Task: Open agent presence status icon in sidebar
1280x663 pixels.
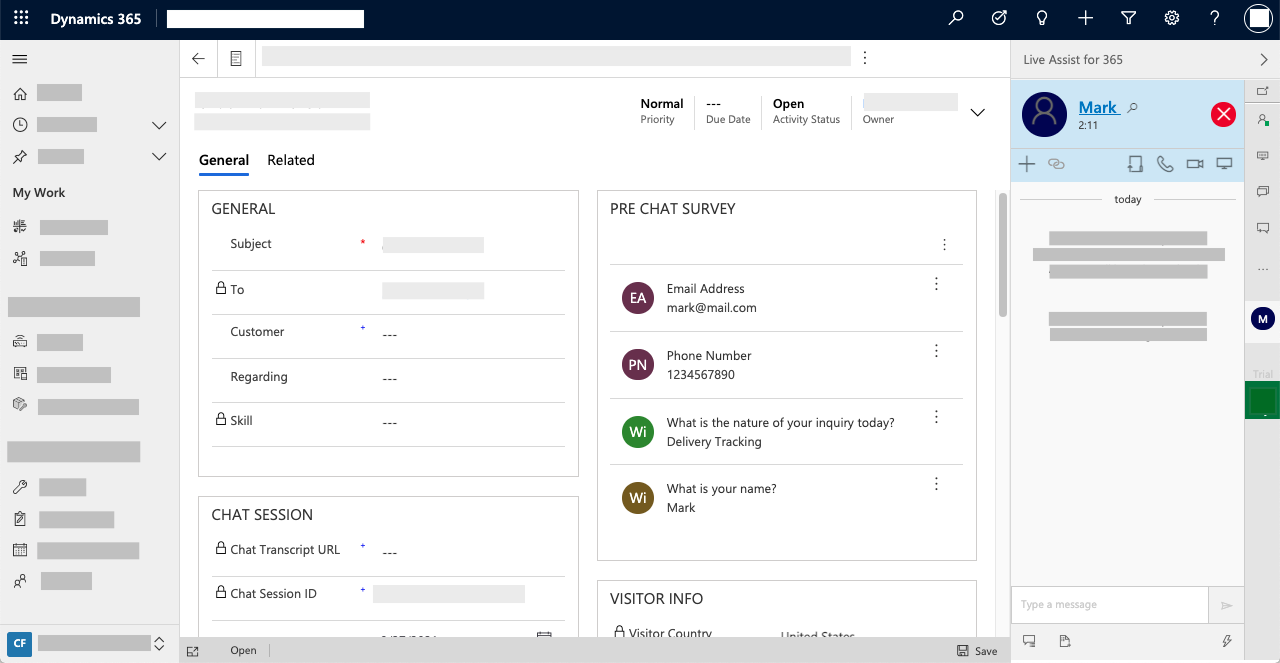Action: coord(1262,119)
